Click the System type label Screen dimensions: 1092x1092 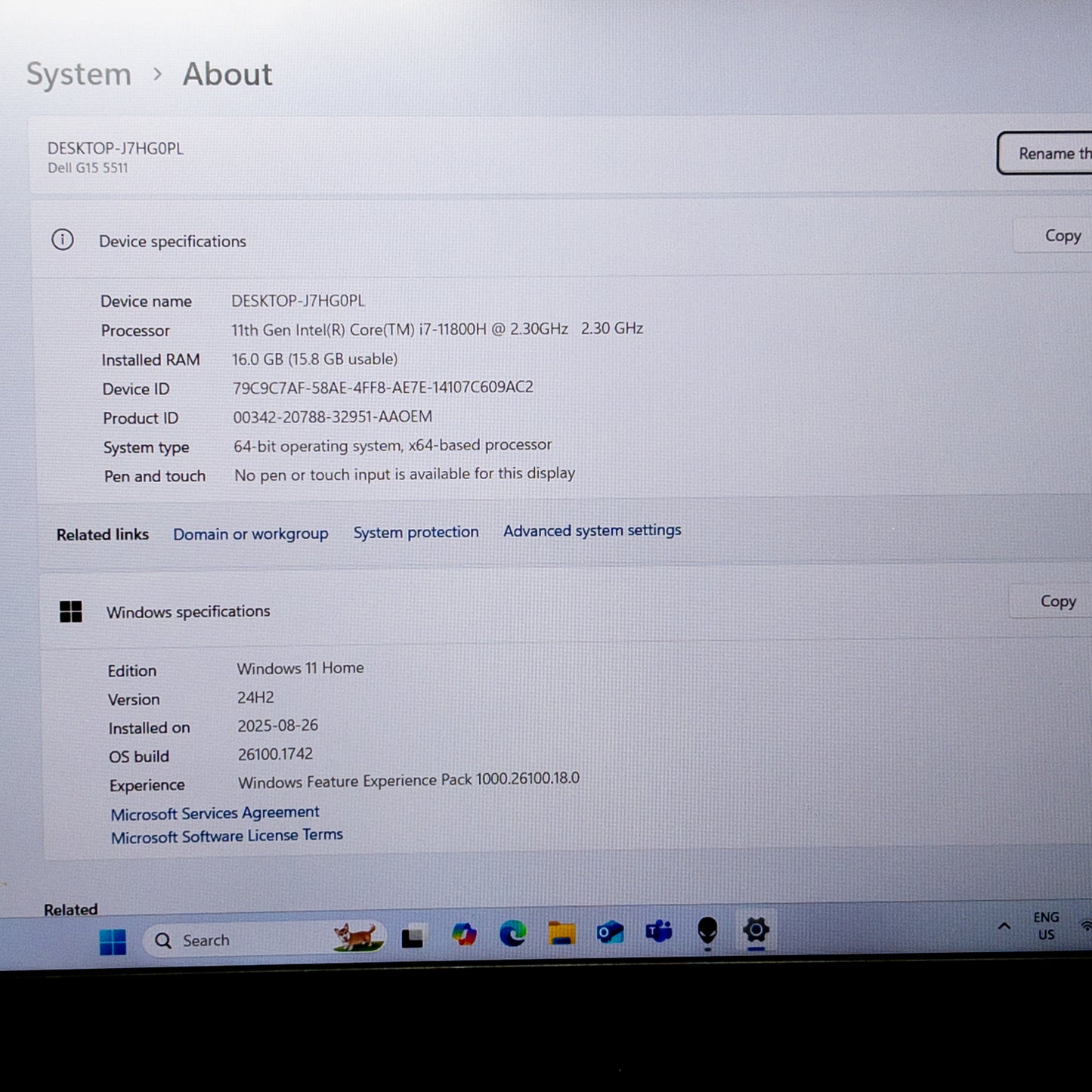coord(146,447)
